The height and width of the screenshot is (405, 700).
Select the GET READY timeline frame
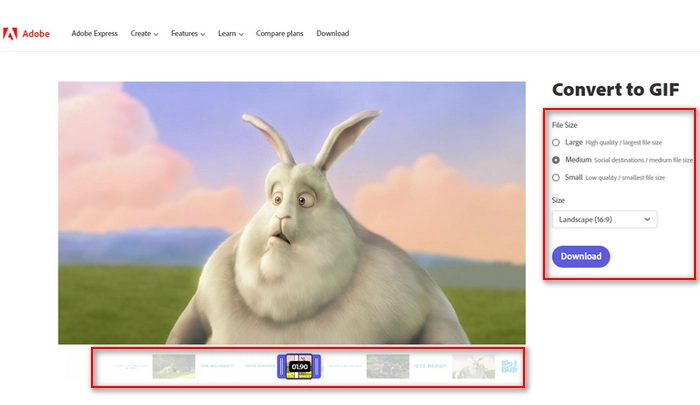click(430, 366)
